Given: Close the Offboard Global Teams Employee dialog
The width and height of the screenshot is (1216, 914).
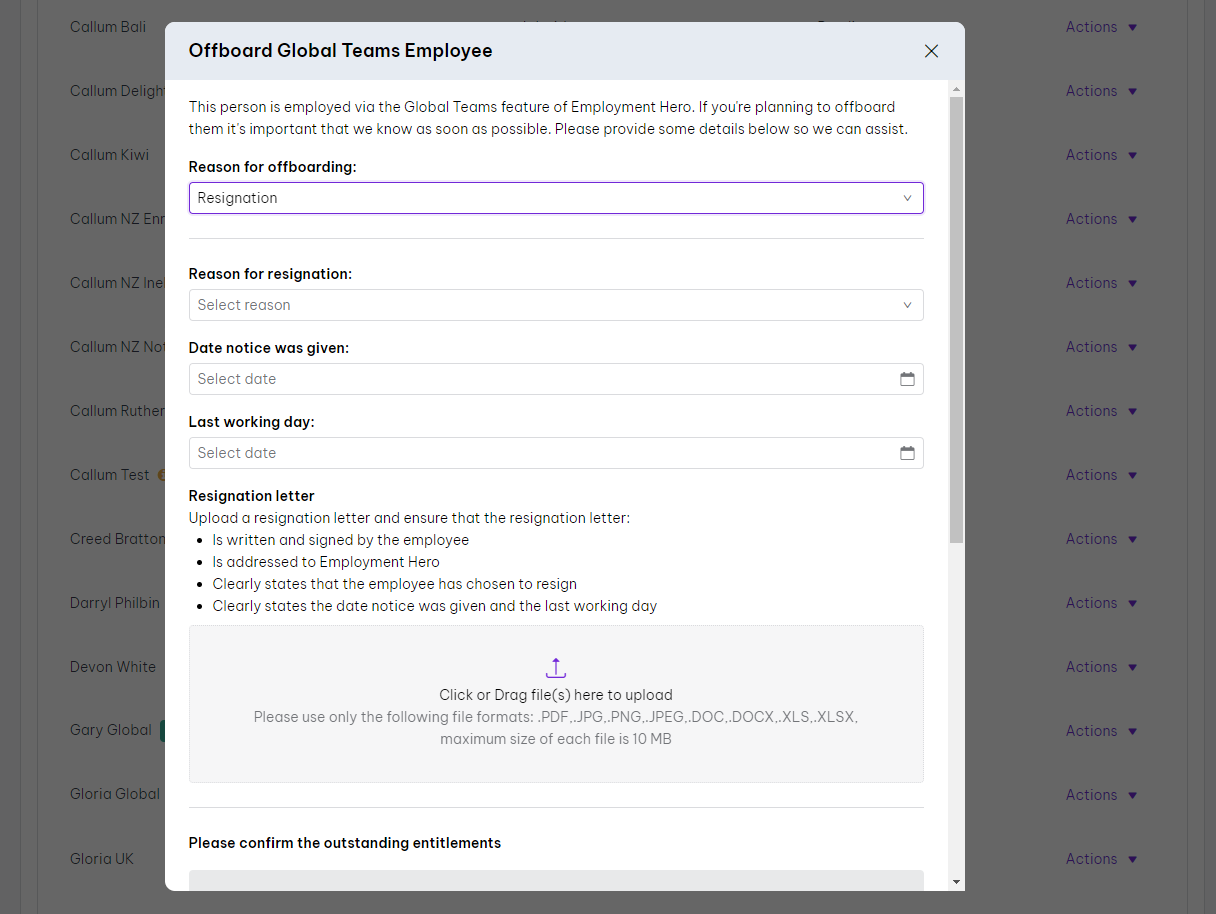Looking at the screenshot, I should point(931,51).
